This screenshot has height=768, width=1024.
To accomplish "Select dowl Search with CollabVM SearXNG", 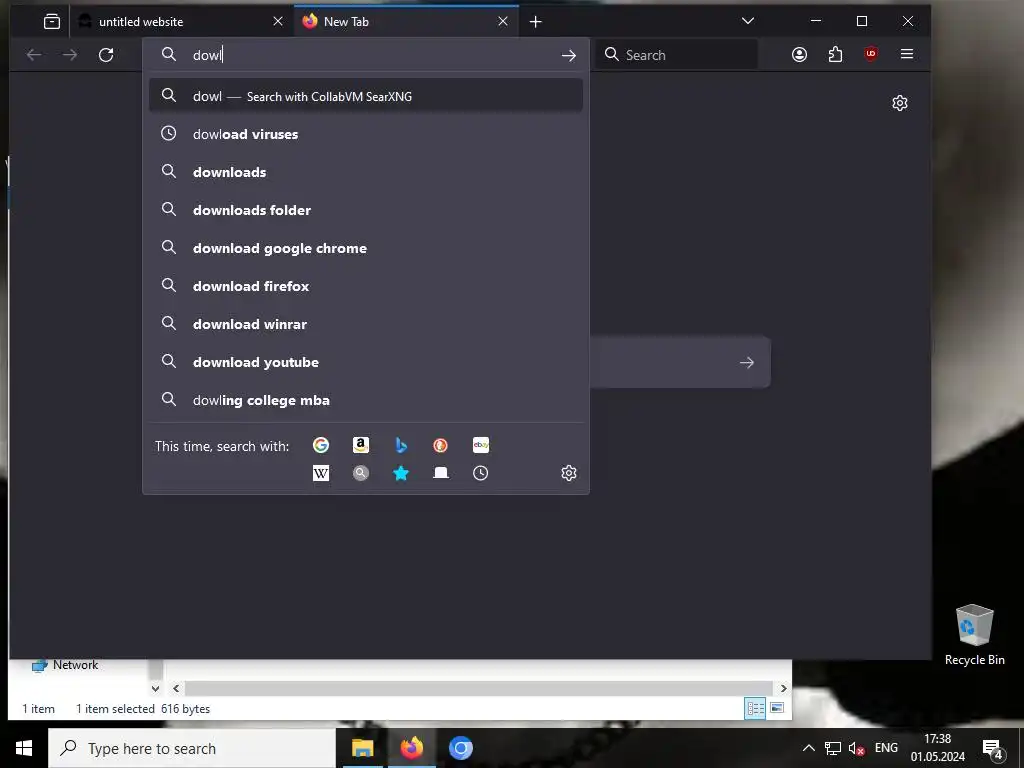I will pos(366,96).
